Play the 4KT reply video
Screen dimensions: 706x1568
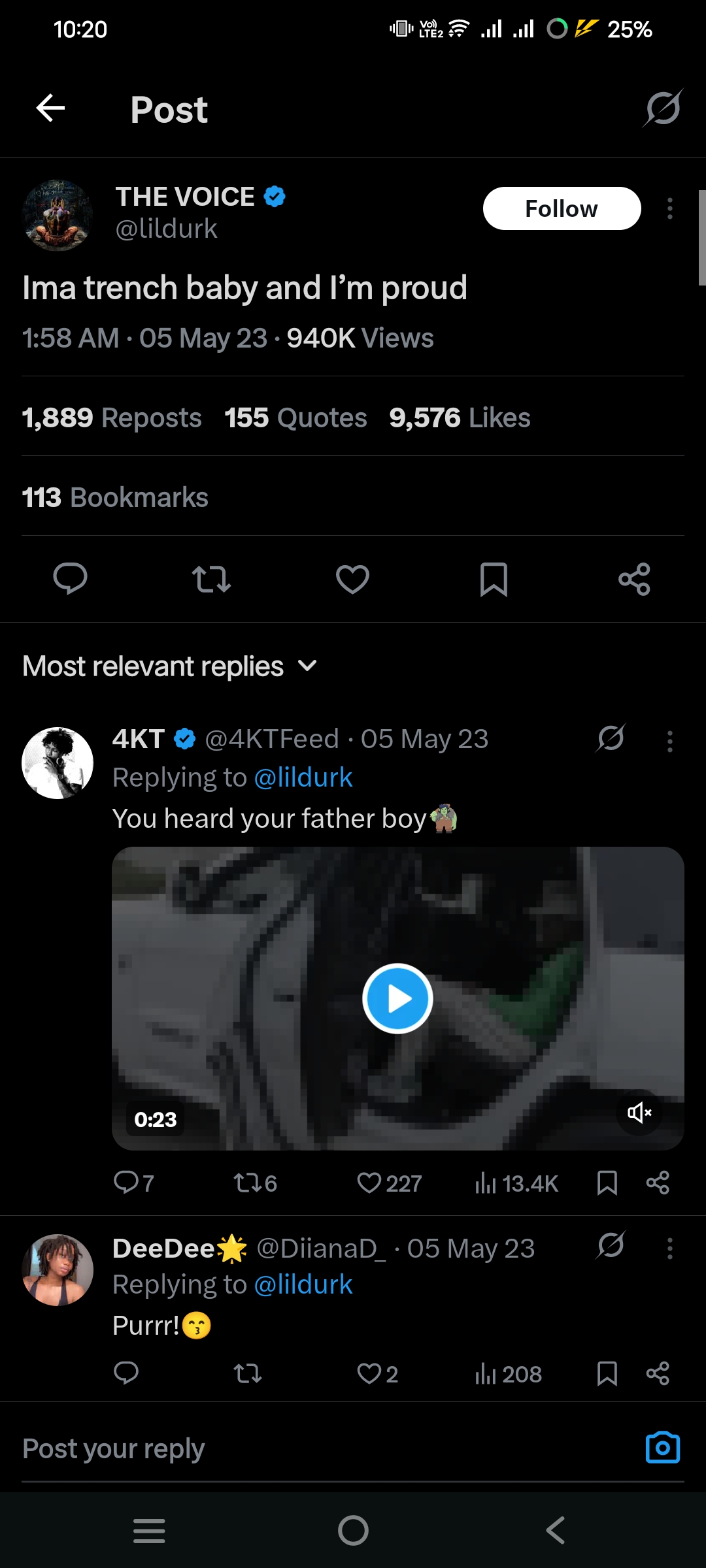pyautogui.click(x=397, y=998)
